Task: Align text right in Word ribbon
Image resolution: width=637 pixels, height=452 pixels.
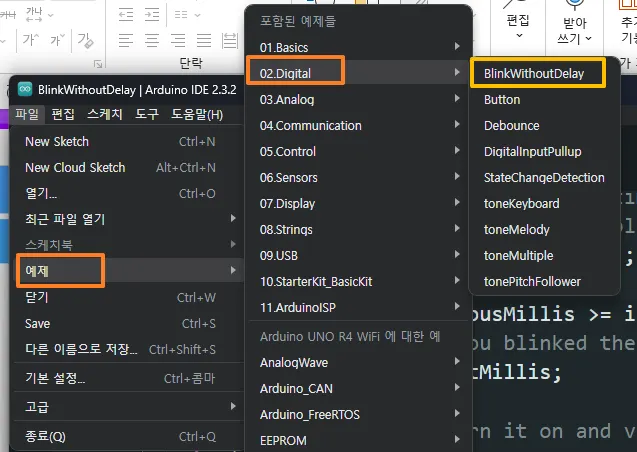Action: point(178,41)
